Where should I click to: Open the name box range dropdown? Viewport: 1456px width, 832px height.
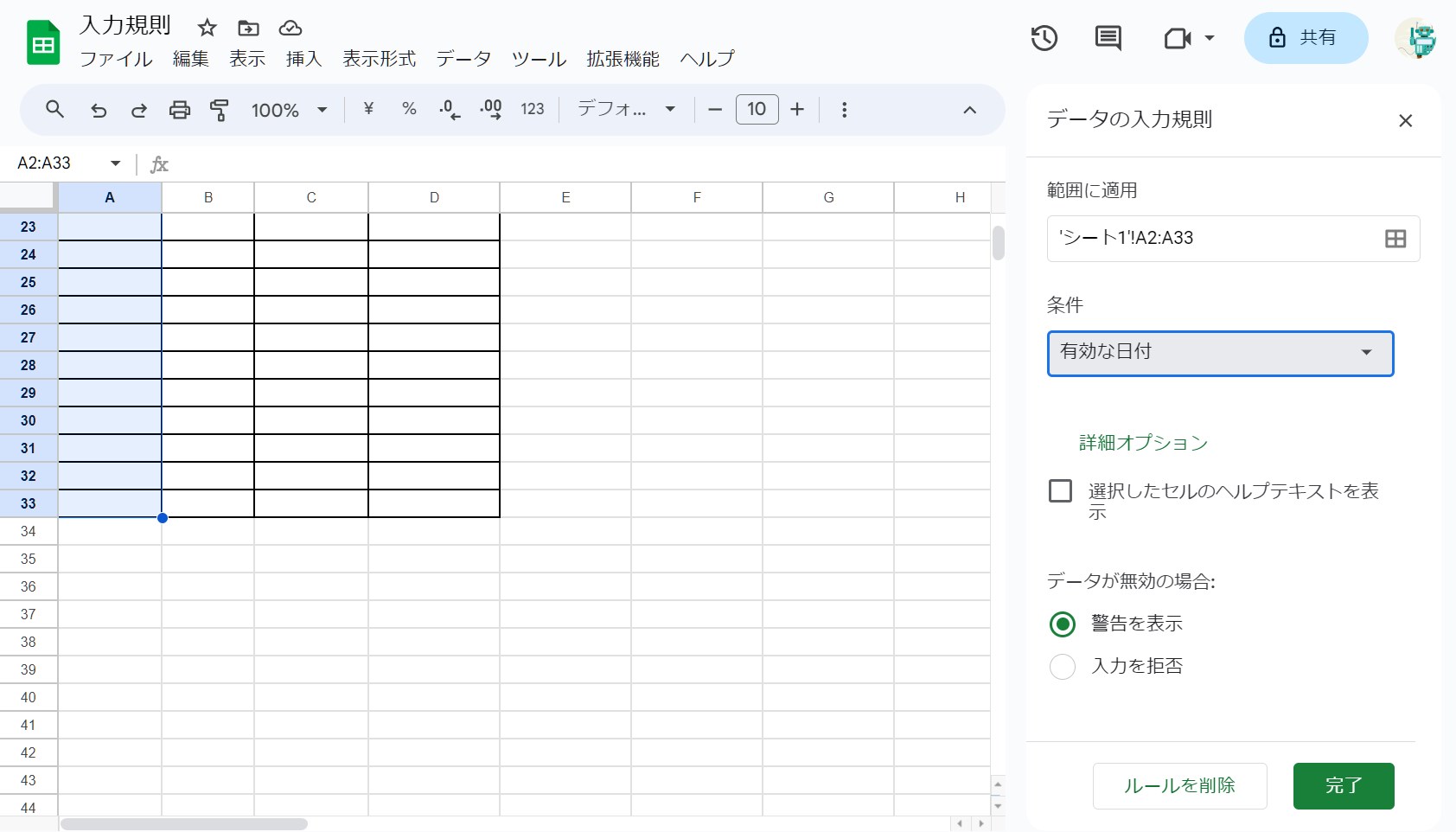tap(114, 163)
